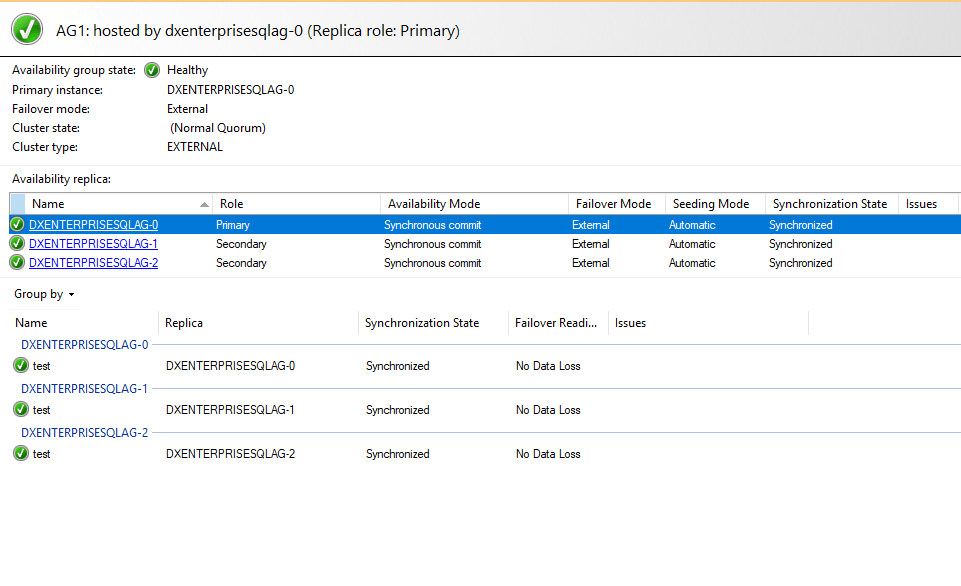The height and width of the screenshot is (586, 961).
Task: Click the Failover Mode column header
Action: click(606, 203)
